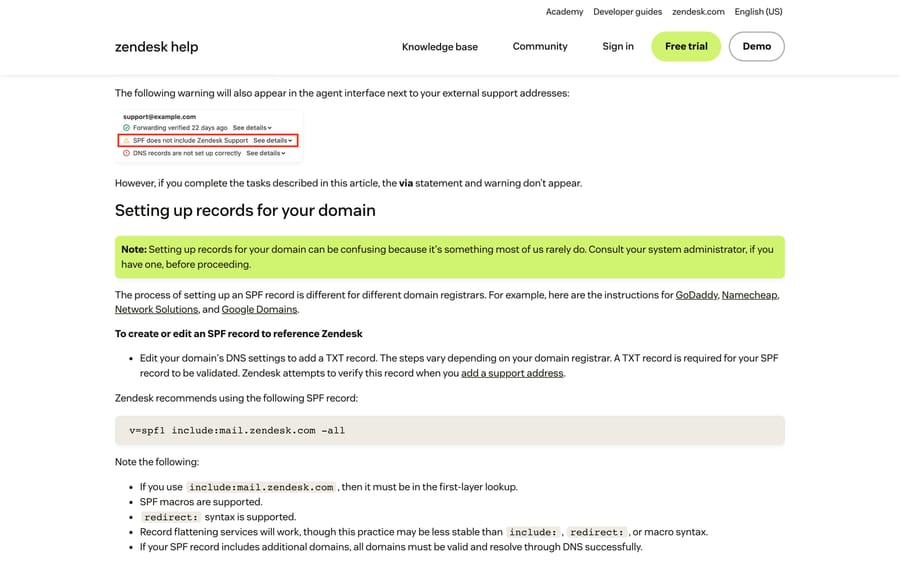This screenshot has width=900, height=563.
Task: Open the Network Solutions link
Action: click(x=156, y=309)
